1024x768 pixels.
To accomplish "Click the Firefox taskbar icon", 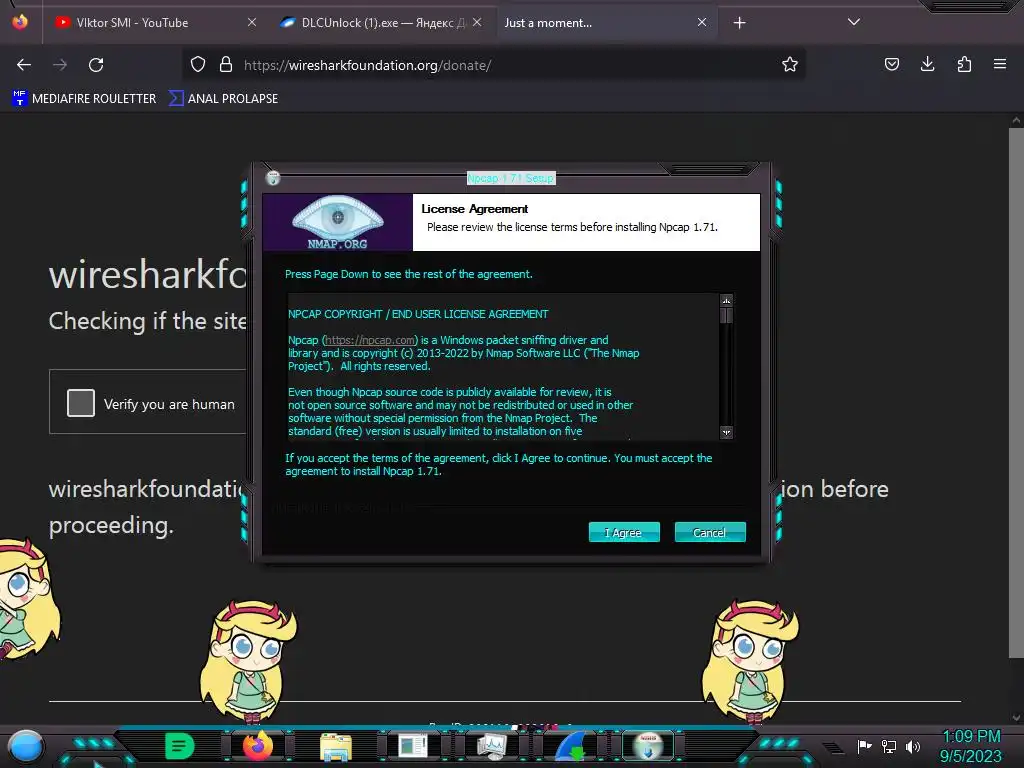I will point(258,746).
